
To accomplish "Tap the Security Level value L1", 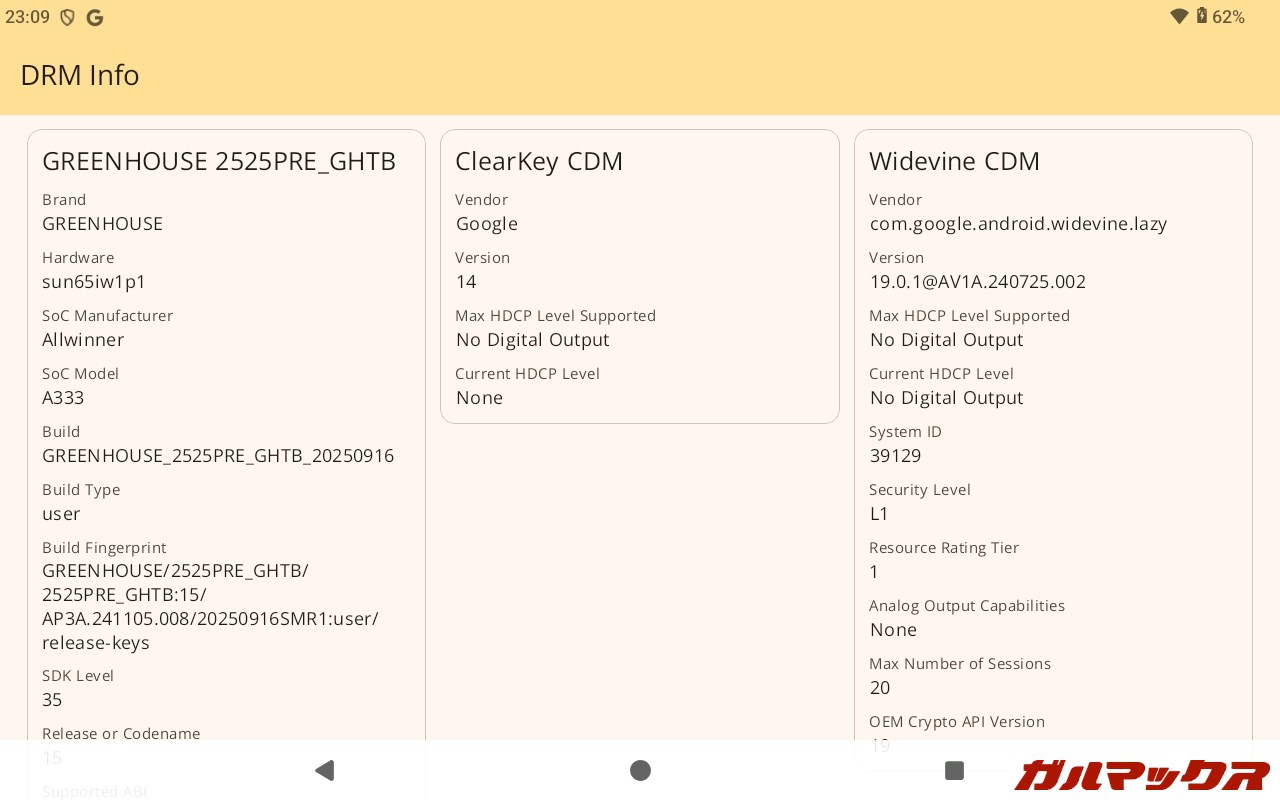I will pyautogui.click(x=879, y=513).
